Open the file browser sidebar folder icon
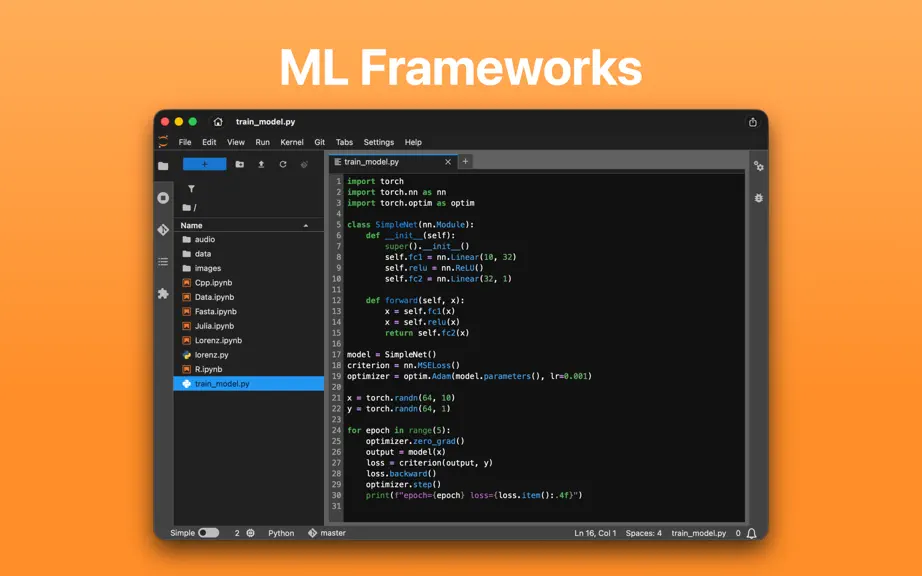Image resolution: width=922 pixels, height=576 pixels. point(163,166)
